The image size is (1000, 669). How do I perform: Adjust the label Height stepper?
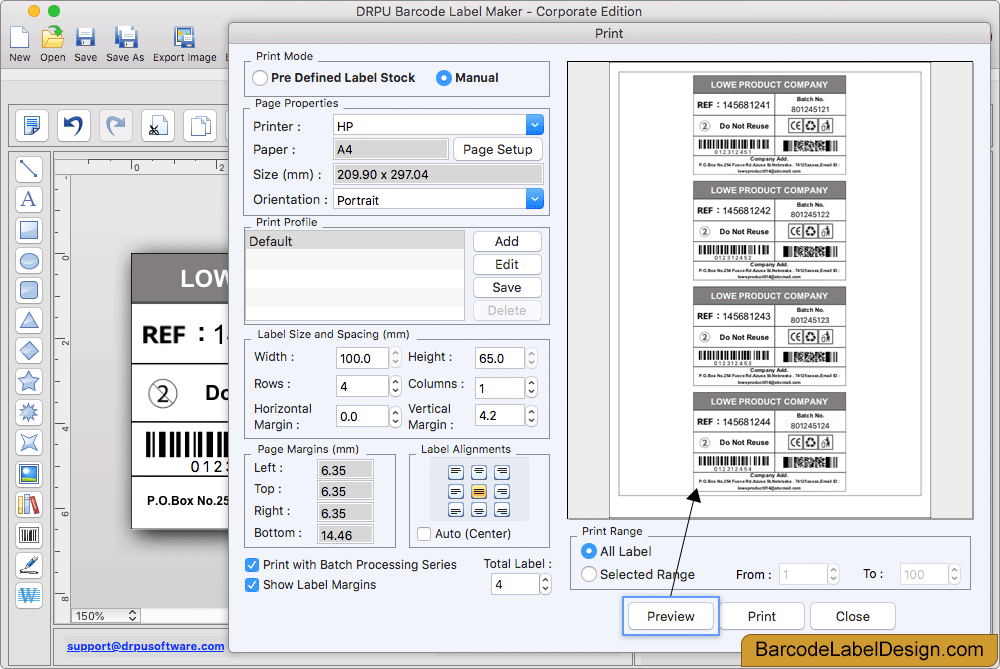click(531, 358)
